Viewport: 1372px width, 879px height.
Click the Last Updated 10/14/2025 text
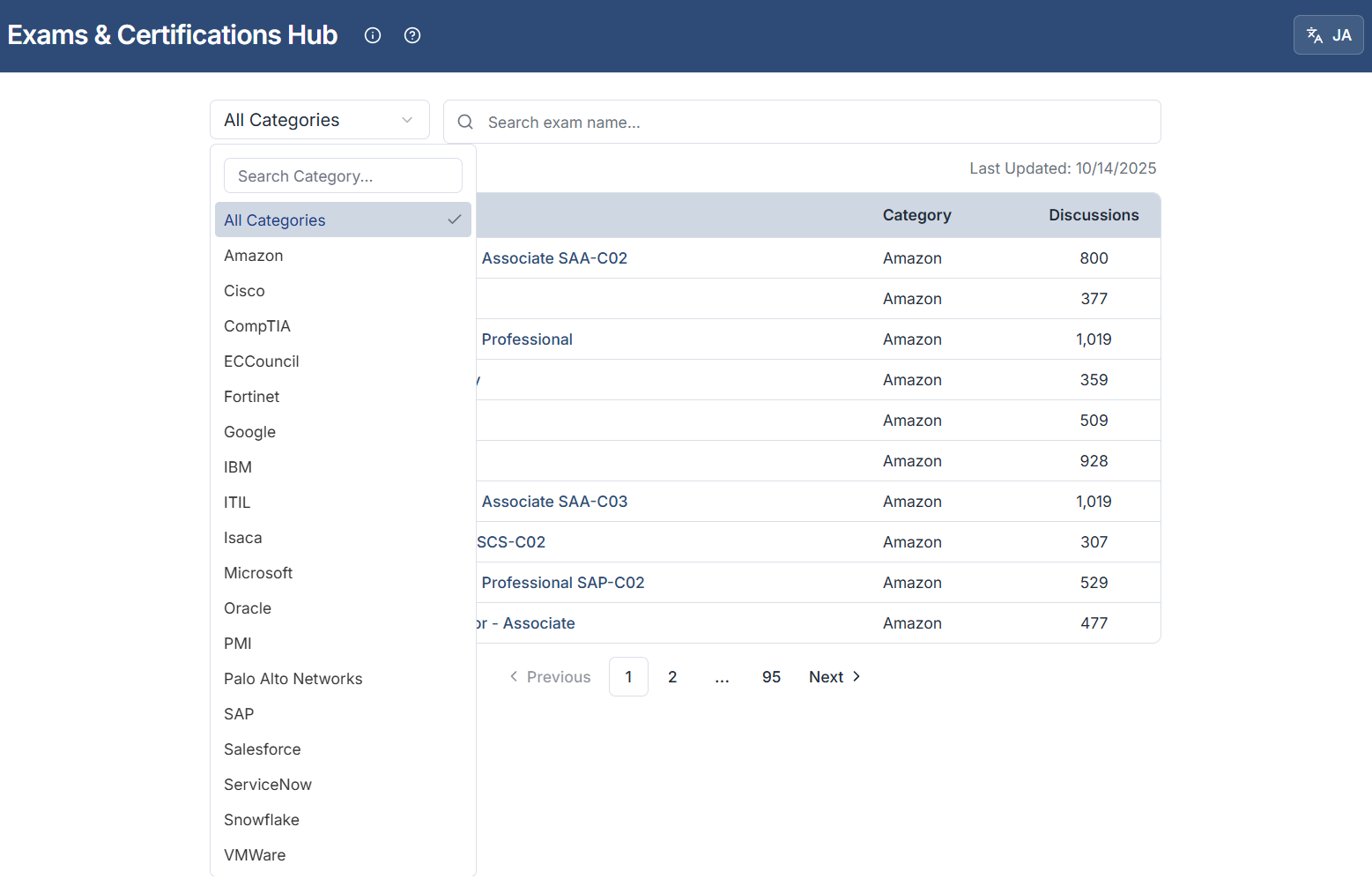tap(1063, 168)
